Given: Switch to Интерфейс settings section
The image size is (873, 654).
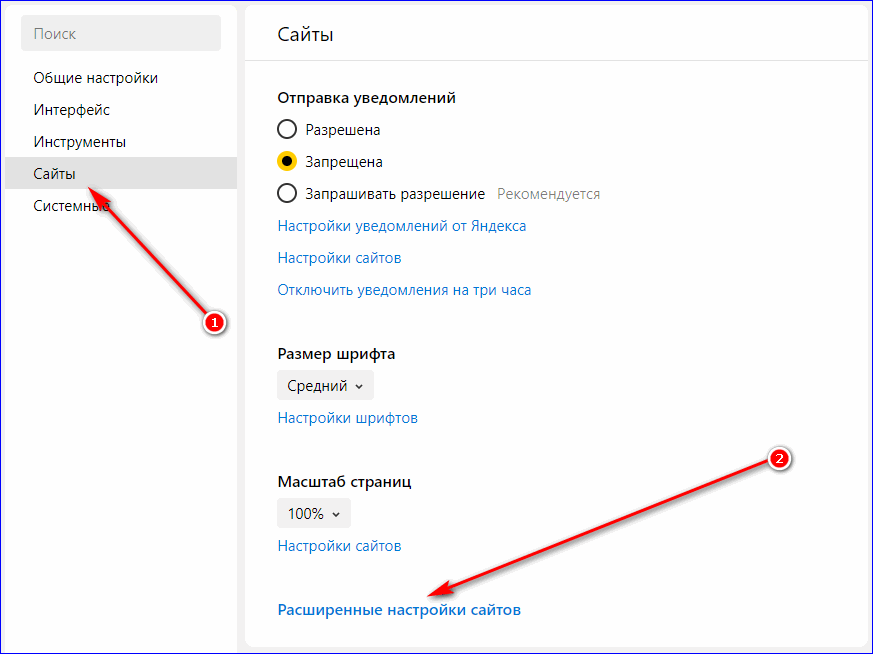Looking at the screenshot, I should (71, 110).
